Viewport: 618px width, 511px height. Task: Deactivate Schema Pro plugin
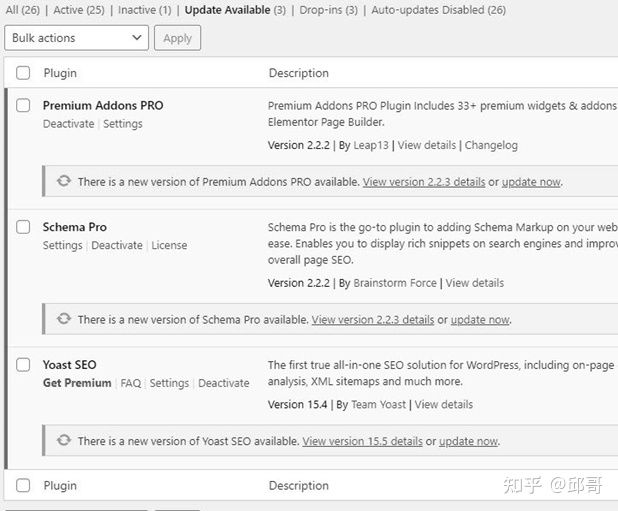click(x=117, y=245)
